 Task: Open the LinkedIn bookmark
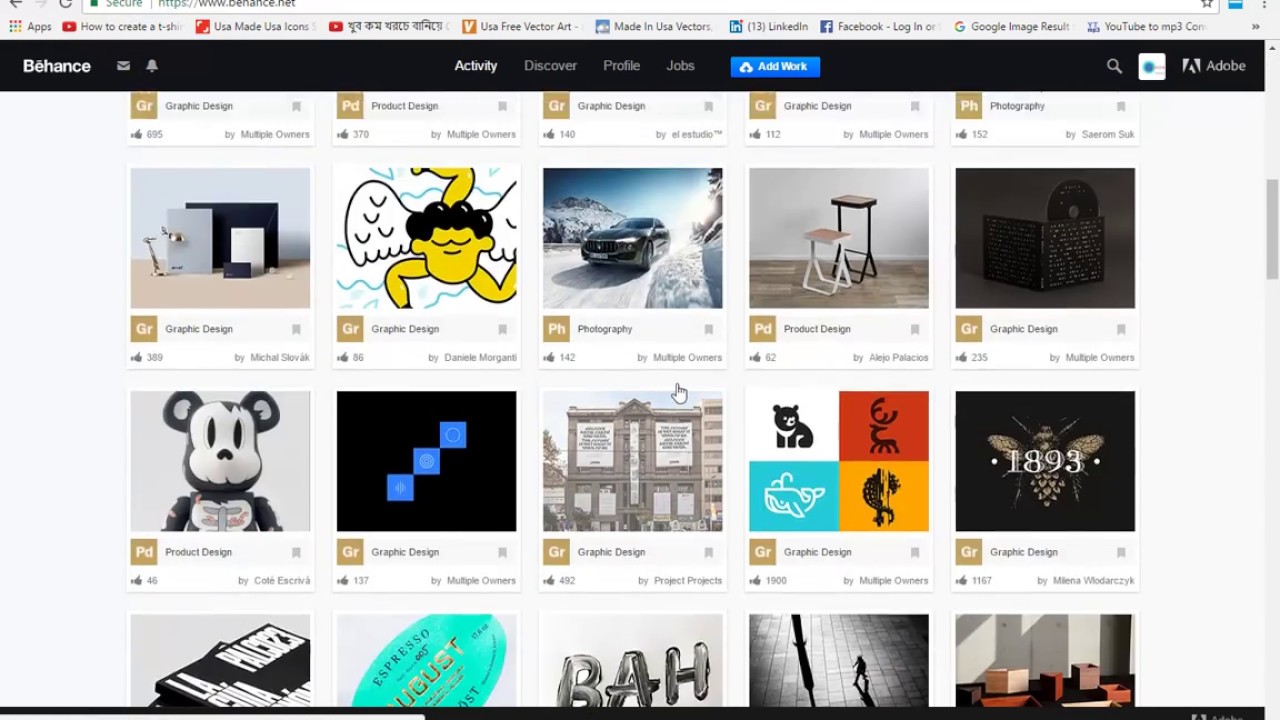pos(768,27)
